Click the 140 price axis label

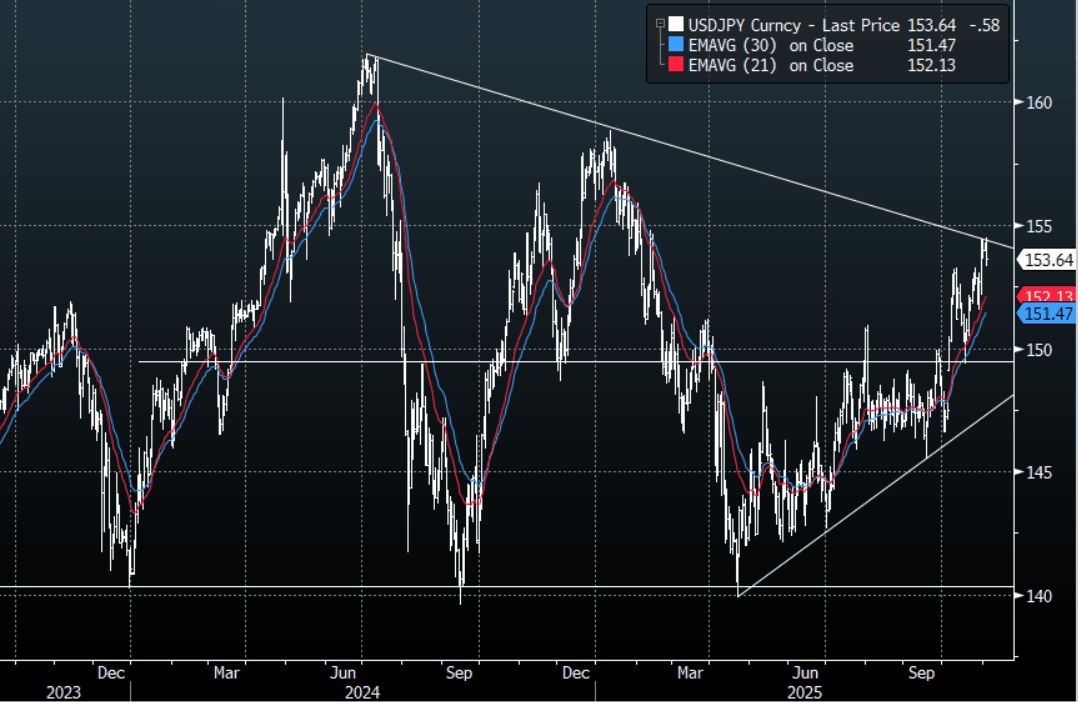[x=1039, y=596]
